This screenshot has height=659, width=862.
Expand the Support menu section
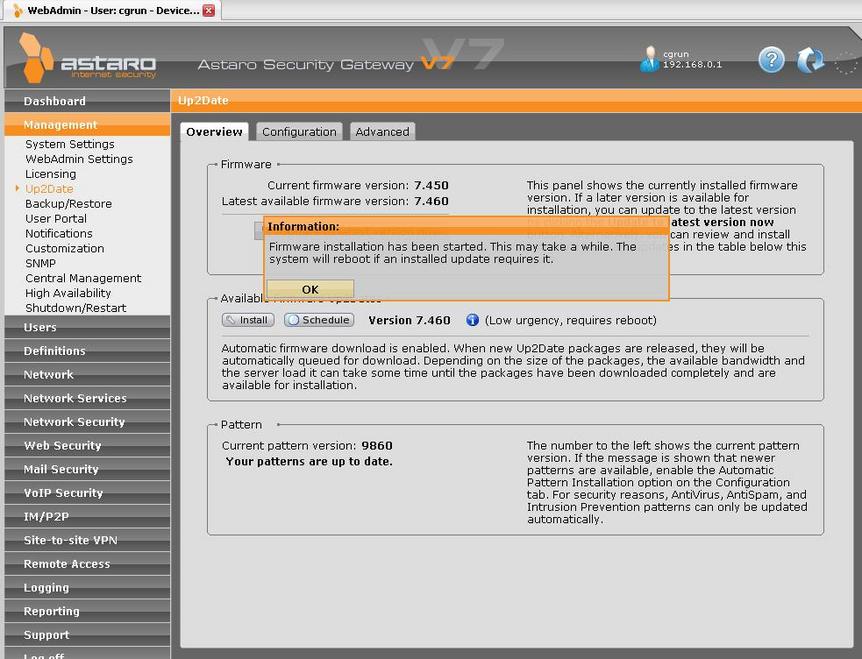pos(87,634)
